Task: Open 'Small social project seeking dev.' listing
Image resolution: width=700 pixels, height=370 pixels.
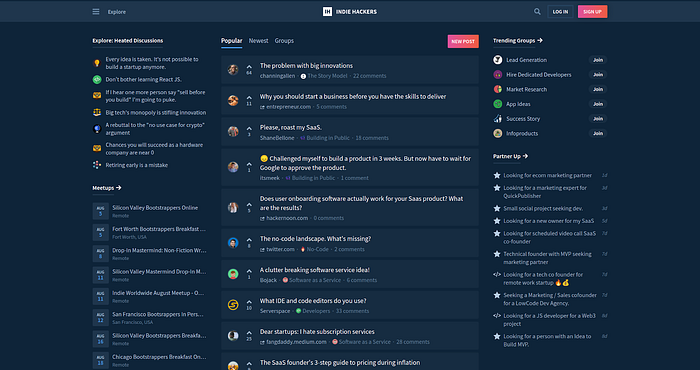Action: tap(543, 208)
